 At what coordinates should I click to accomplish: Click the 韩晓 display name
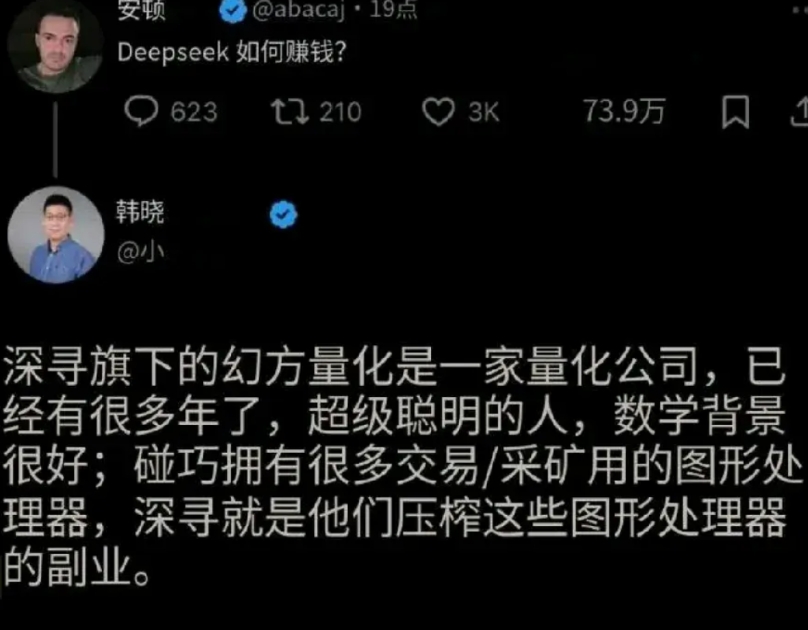coord(140,212)
